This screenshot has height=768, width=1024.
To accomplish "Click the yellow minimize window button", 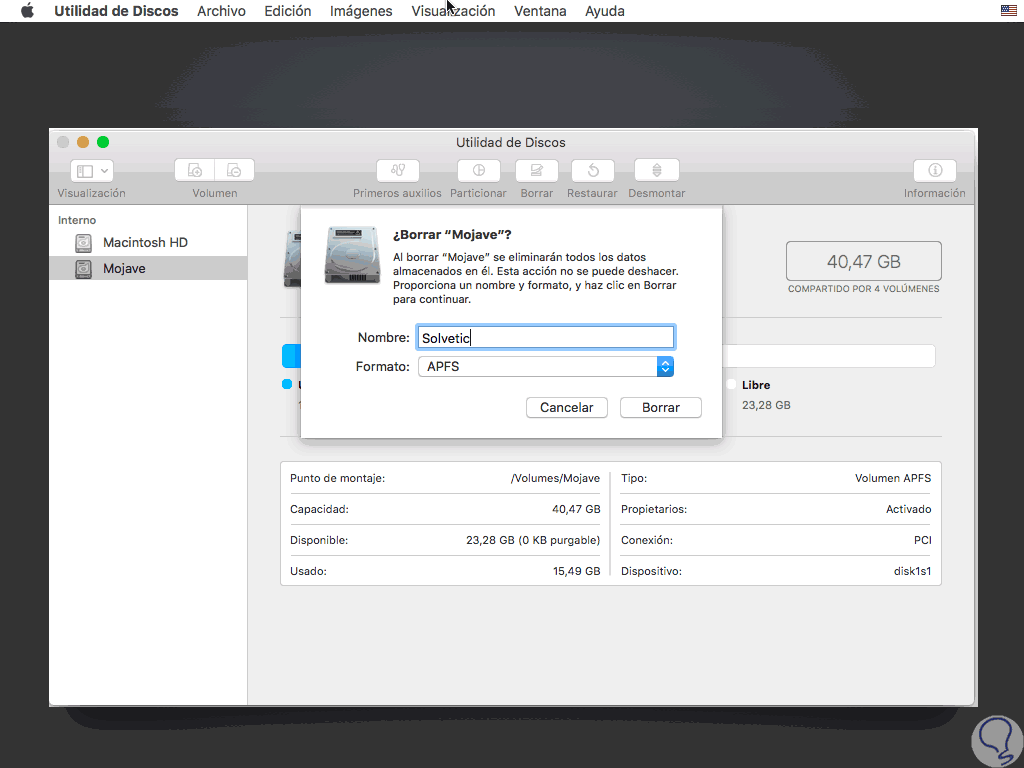I will pyautogui.click(x=83, y=142).
